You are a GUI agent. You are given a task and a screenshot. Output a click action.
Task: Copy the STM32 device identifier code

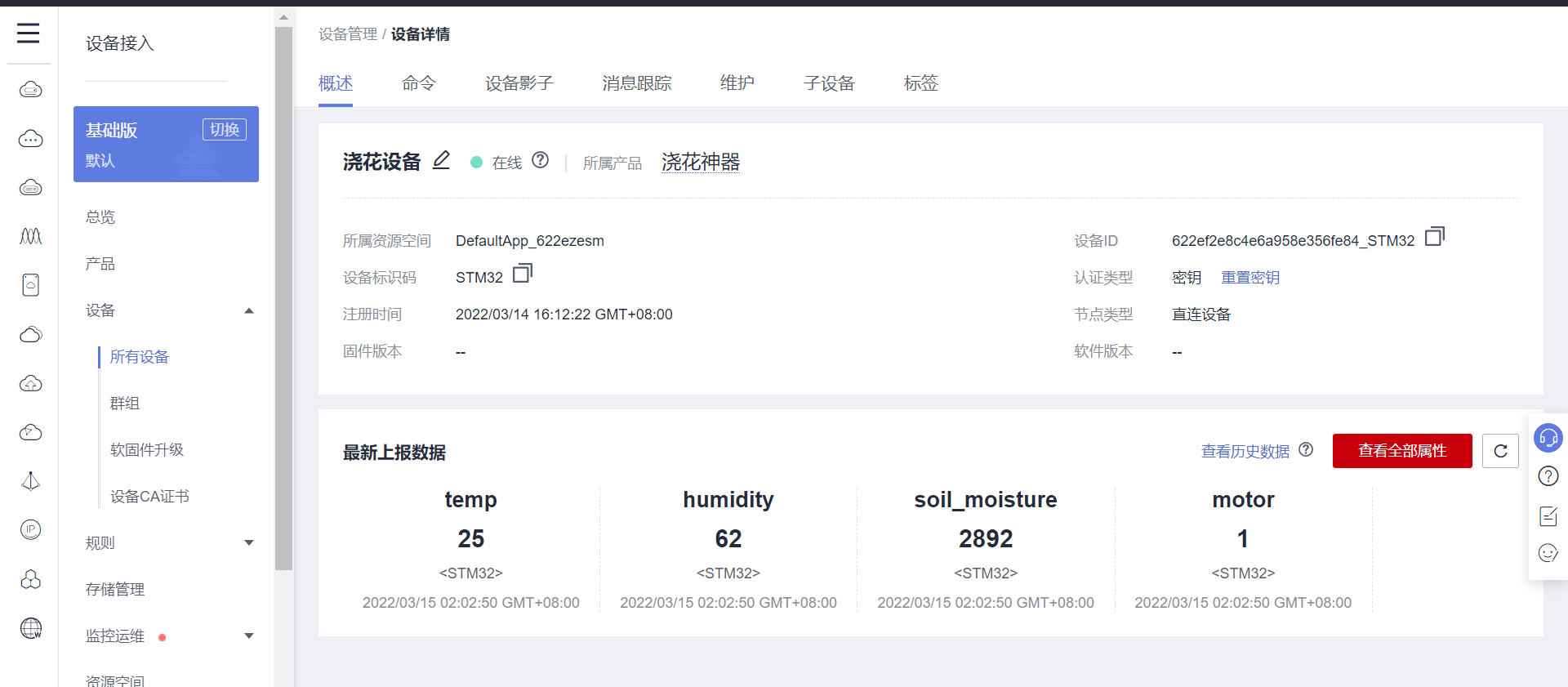click(523, 274)
